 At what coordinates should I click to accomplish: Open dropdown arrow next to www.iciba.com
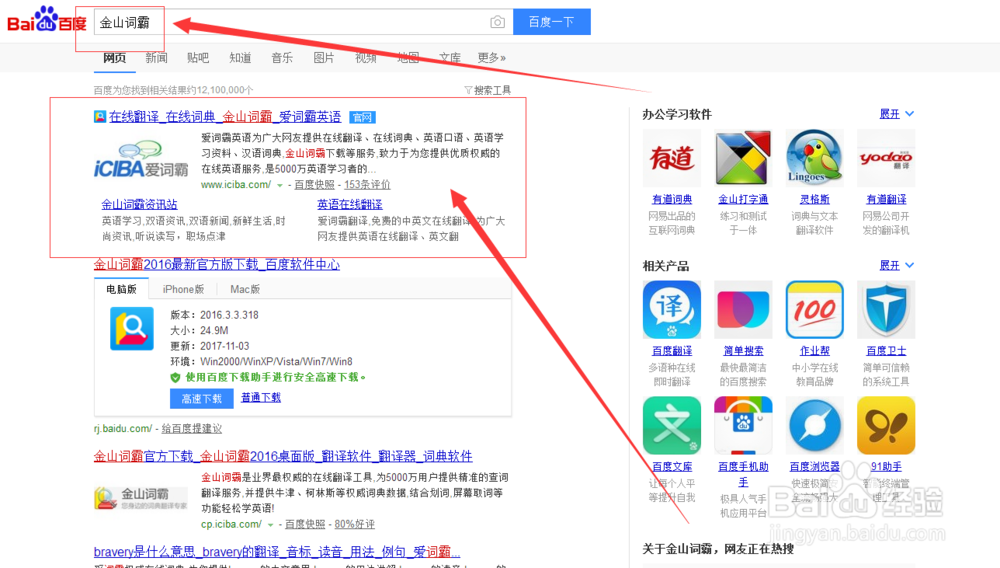(x=279, y=186)
